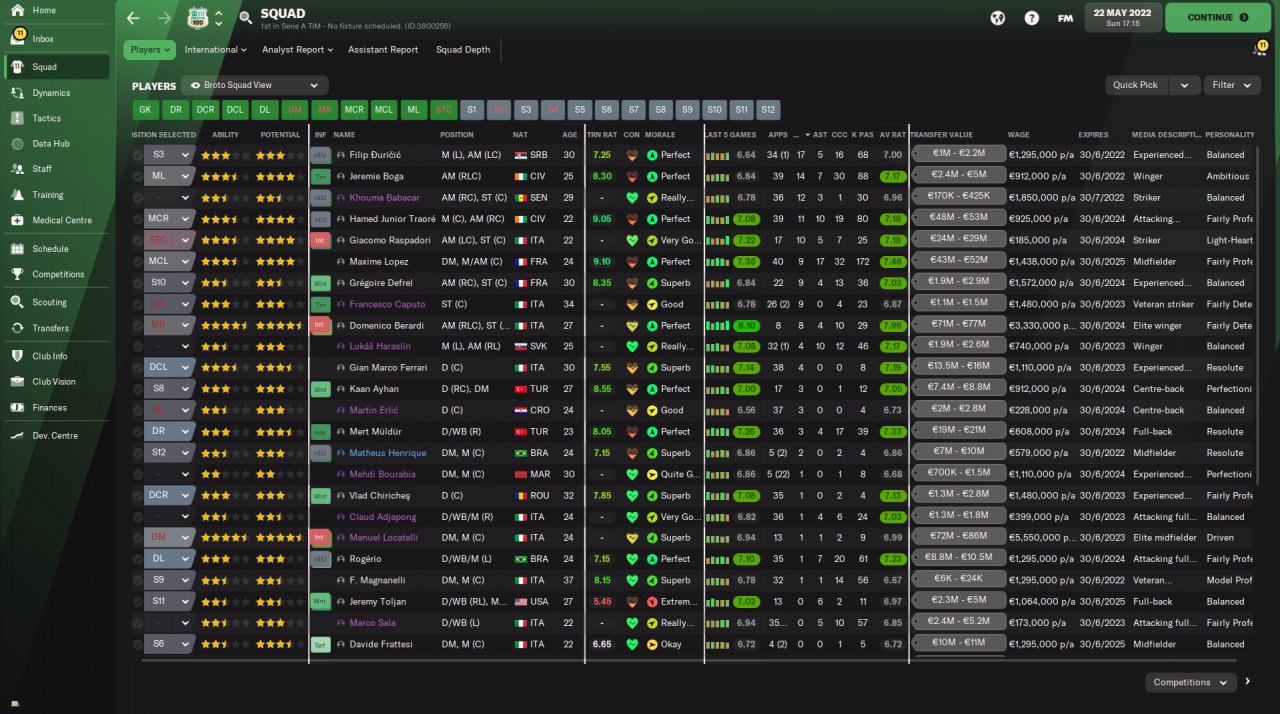The width and height of the screenshot is (1280, 714).
Task: Open the help question mark icon
Action: 1031,18
